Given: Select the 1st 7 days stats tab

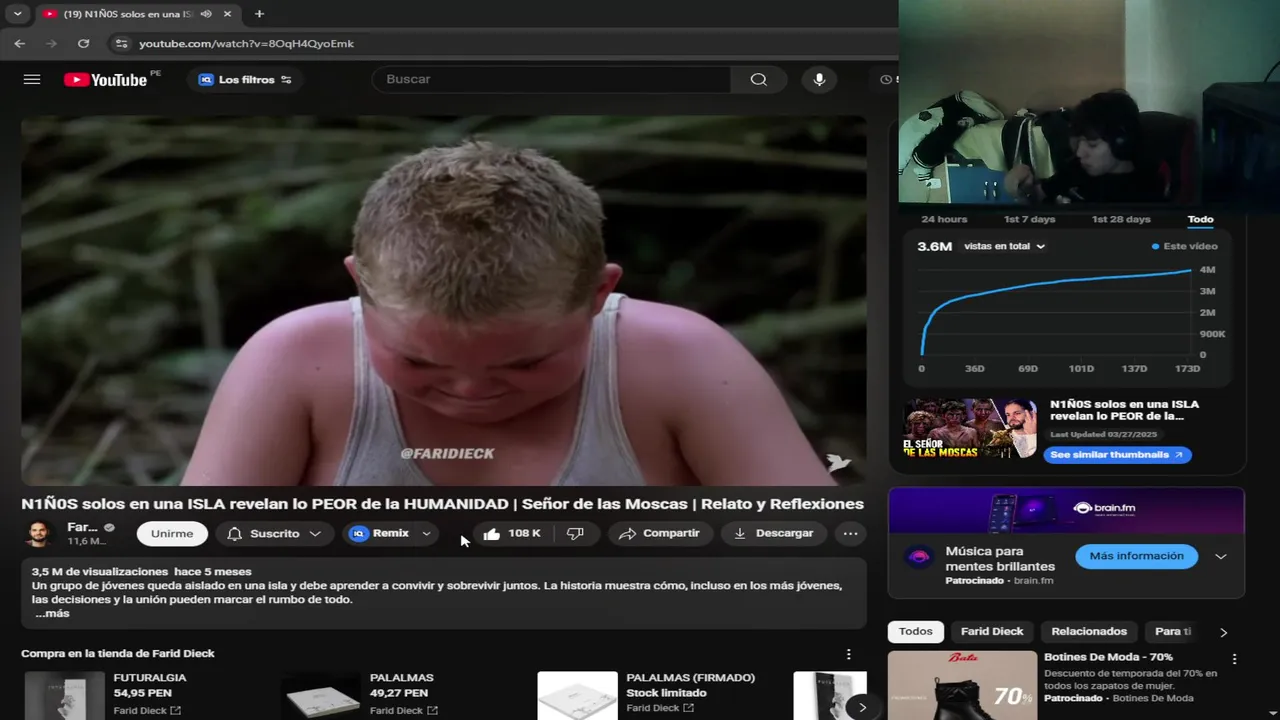Looking at the screenshot, I should tap(1029, 219).
